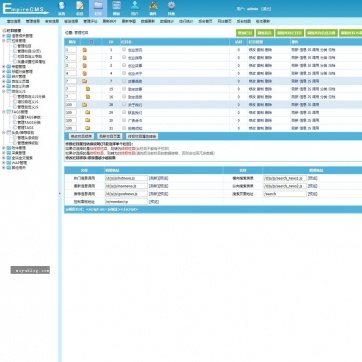Tick the checkbox in row ID 28

click(124, 104)
